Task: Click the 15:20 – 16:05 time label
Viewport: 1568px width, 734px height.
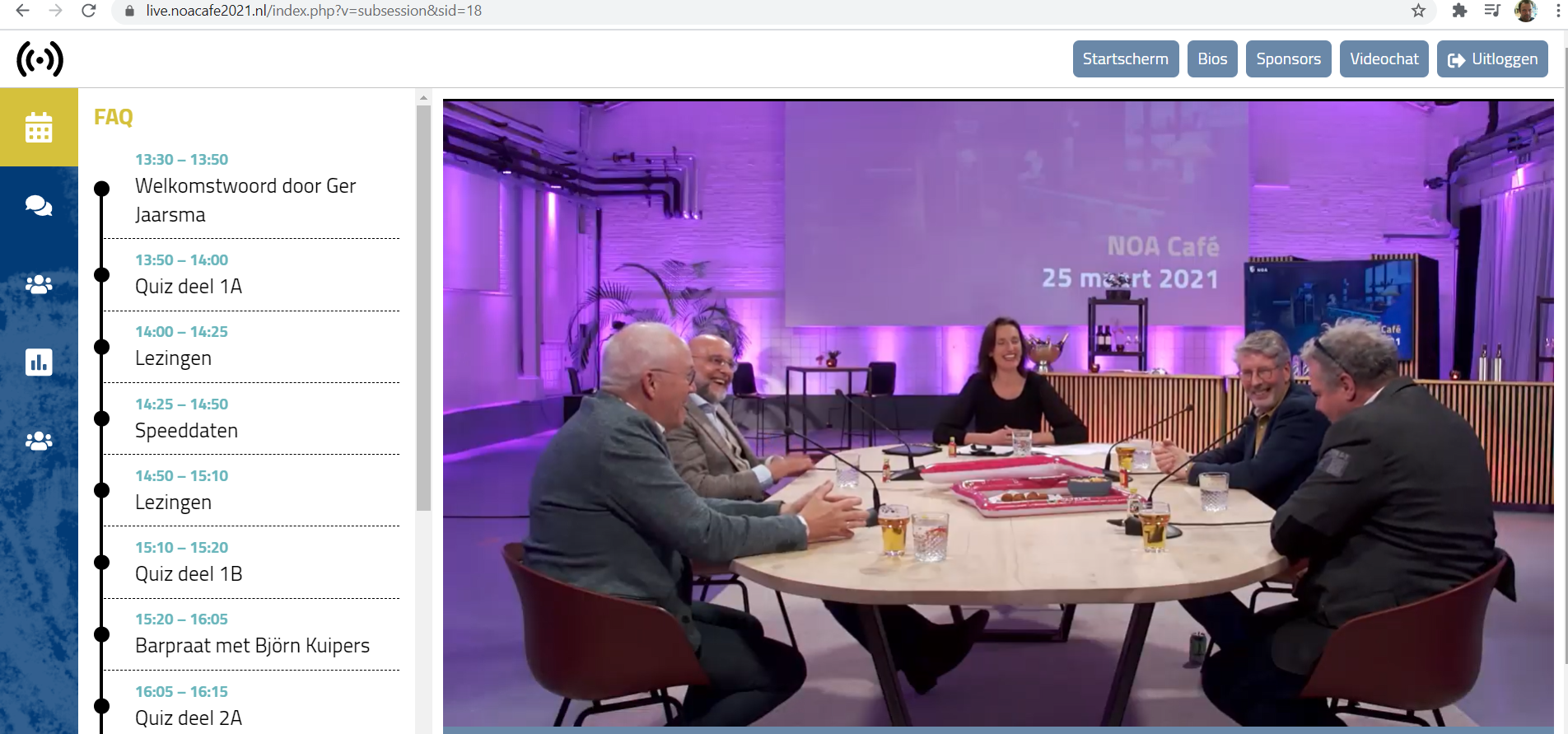Action: pyautogui.click(x=182, y=619)
